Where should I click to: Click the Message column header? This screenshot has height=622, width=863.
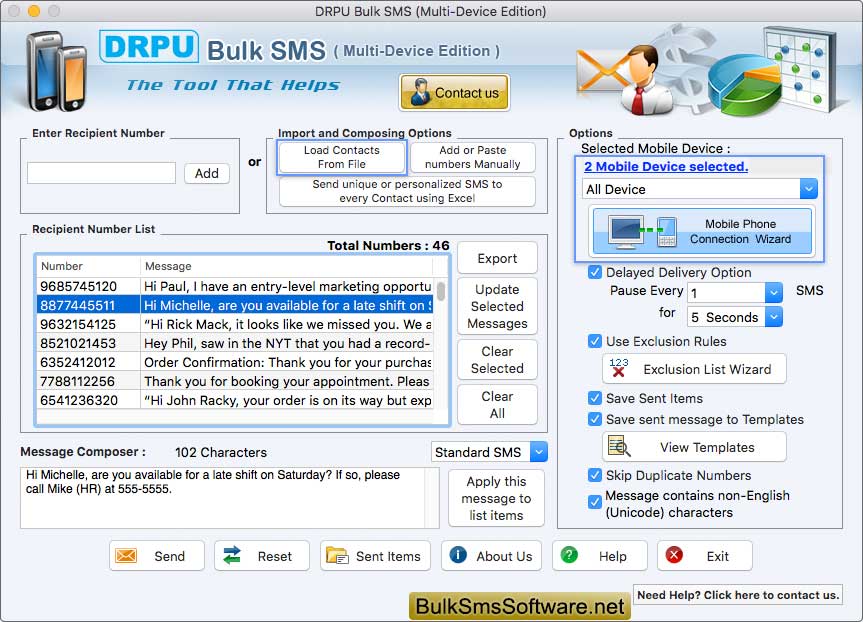(286, 266)
